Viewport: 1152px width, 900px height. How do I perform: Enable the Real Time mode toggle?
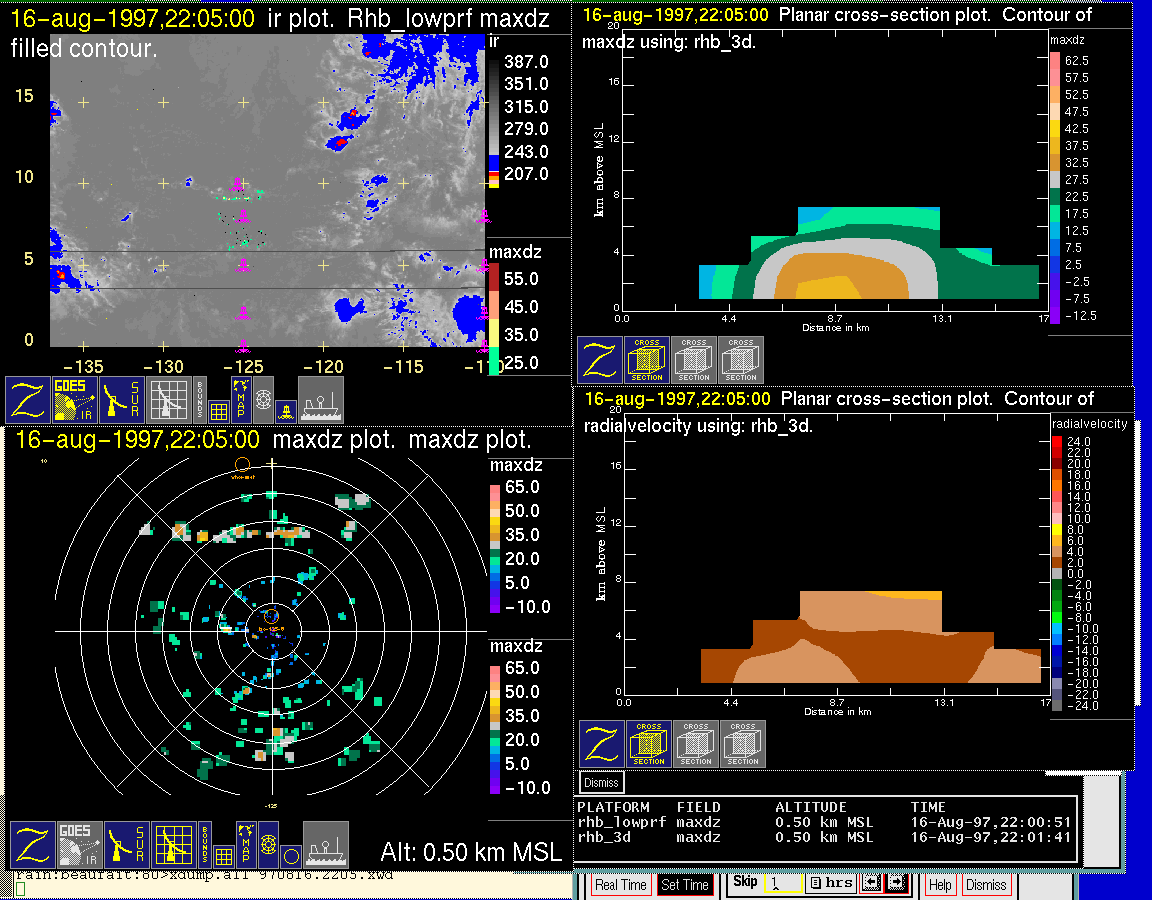620,885
